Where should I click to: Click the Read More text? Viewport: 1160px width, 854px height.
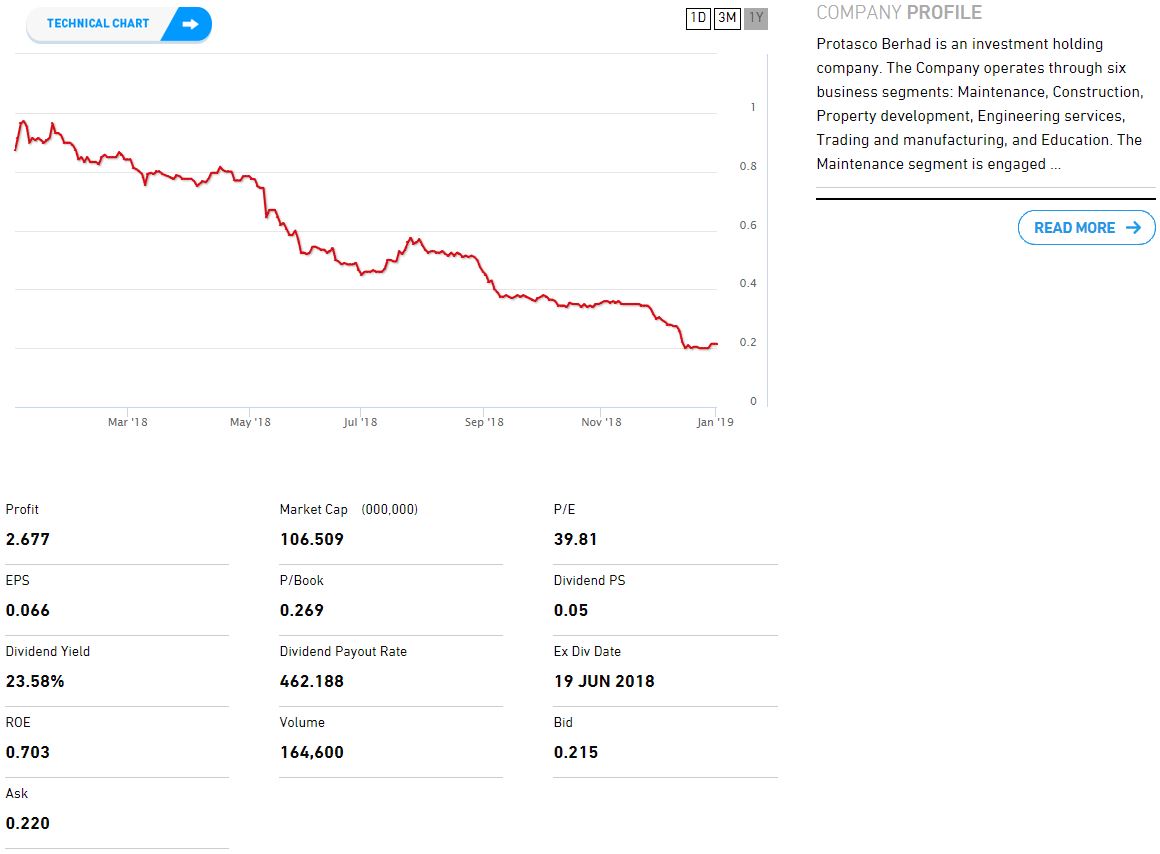coord(1074,228)
